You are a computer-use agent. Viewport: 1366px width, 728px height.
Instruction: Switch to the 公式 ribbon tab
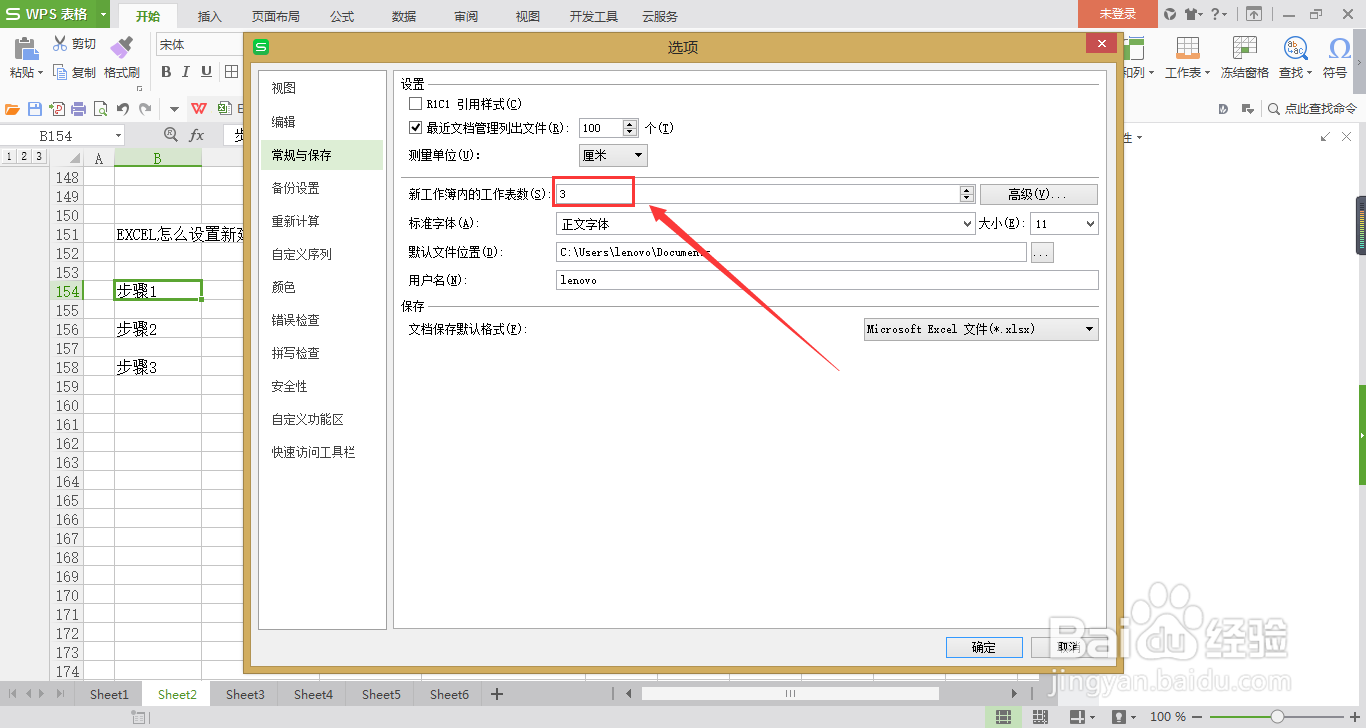[341, 15]
